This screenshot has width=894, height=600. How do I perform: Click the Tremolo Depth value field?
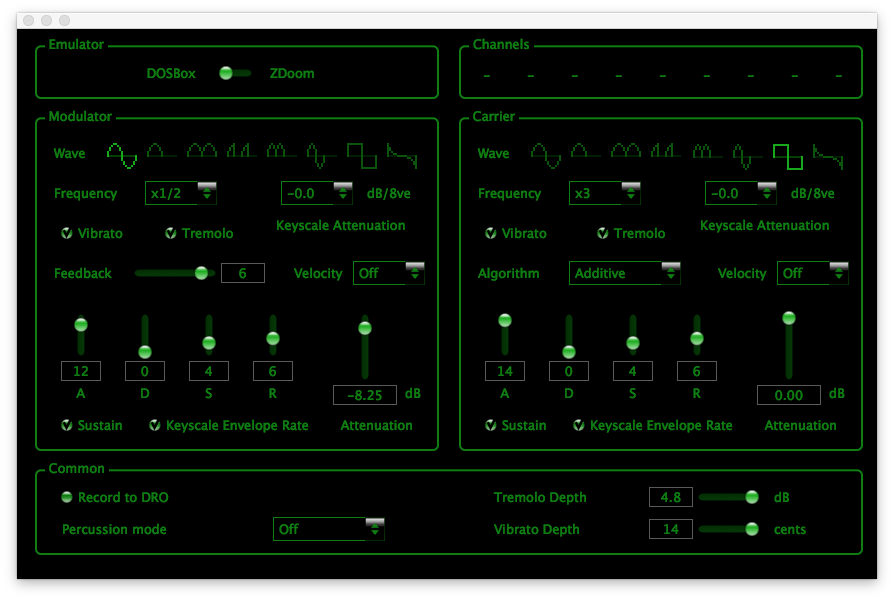(x=670, y=497)
